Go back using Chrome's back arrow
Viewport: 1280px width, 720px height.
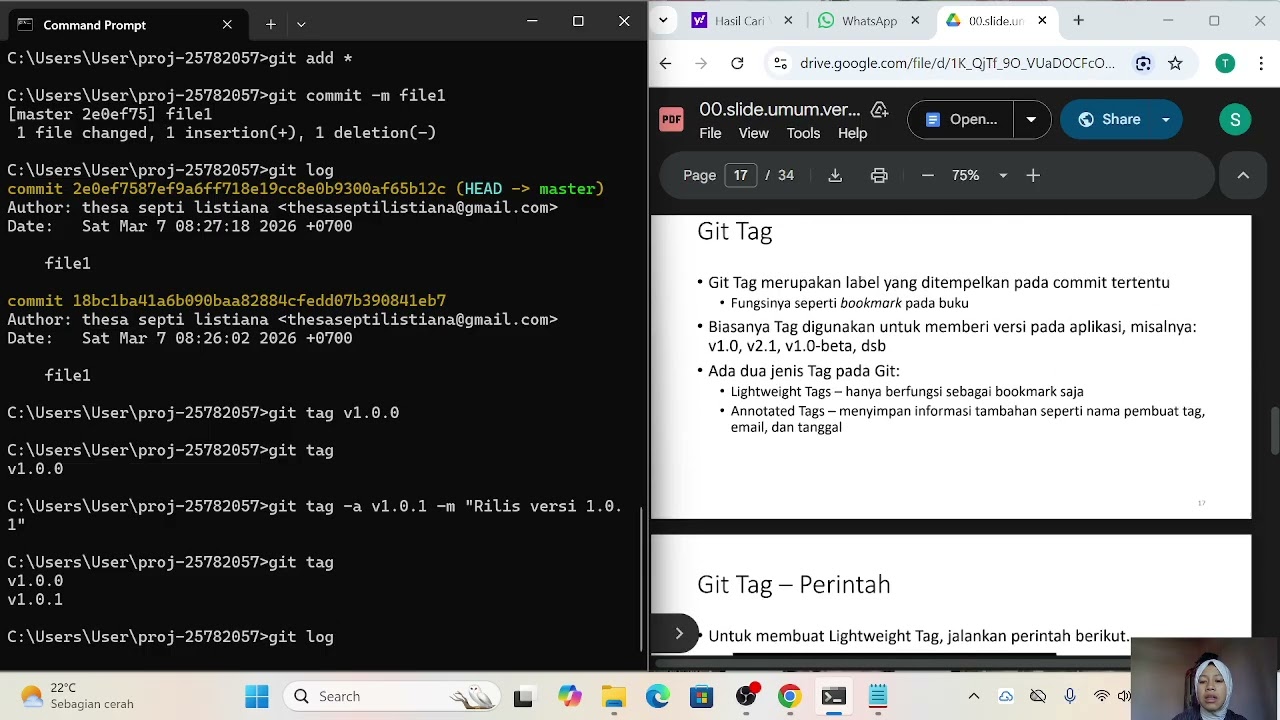point(665,63)
